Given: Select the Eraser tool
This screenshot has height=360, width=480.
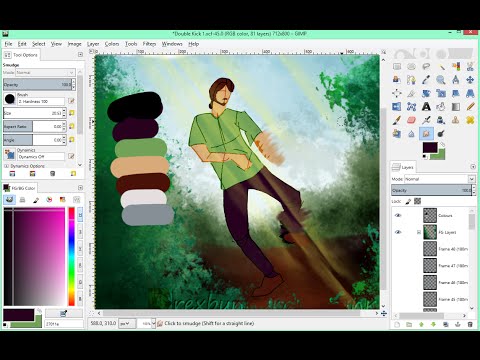Looking at the screenshot, I should tap(412, 120).
